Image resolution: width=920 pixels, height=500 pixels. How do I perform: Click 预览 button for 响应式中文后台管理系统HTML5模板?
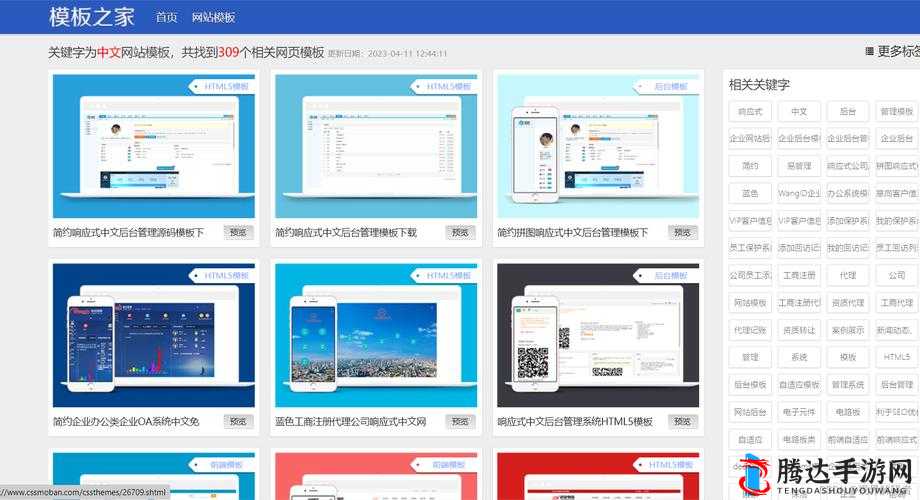pyautogui.click(x=682, y=421)
